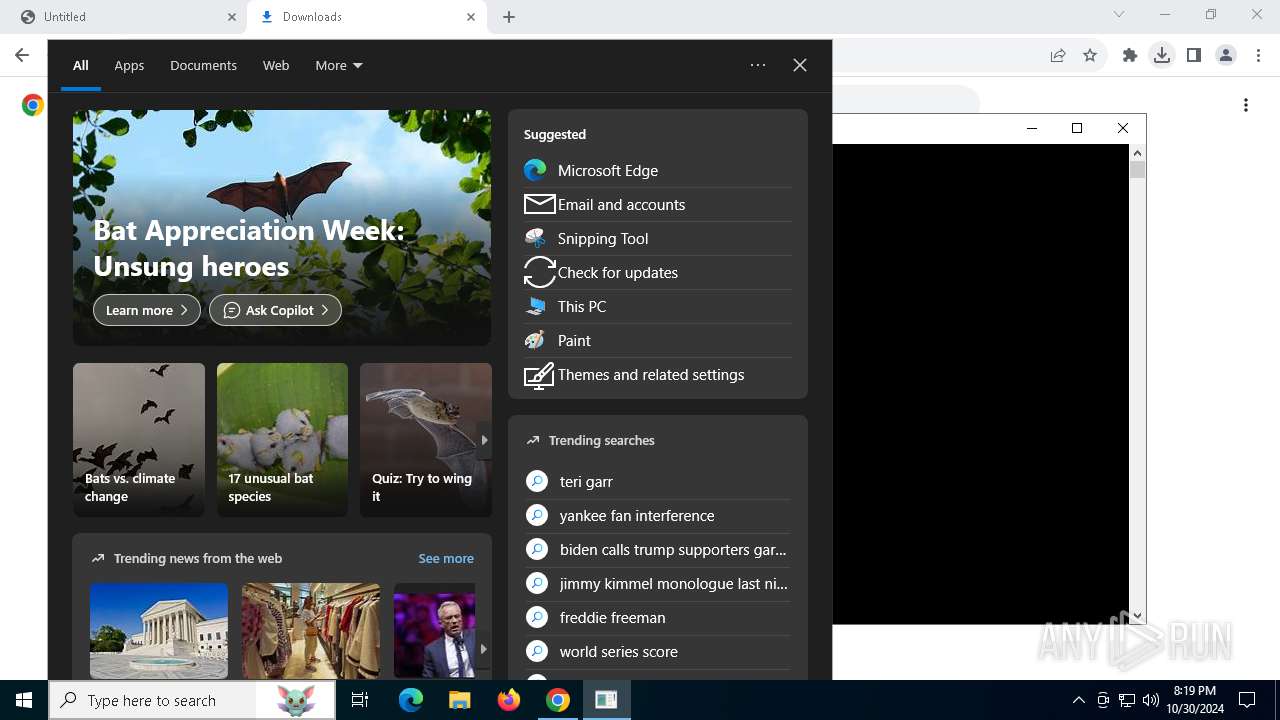1280x720 pixels.
Task: Open biden calls trump supporters trending search
Action: click(x=657, y=549)
